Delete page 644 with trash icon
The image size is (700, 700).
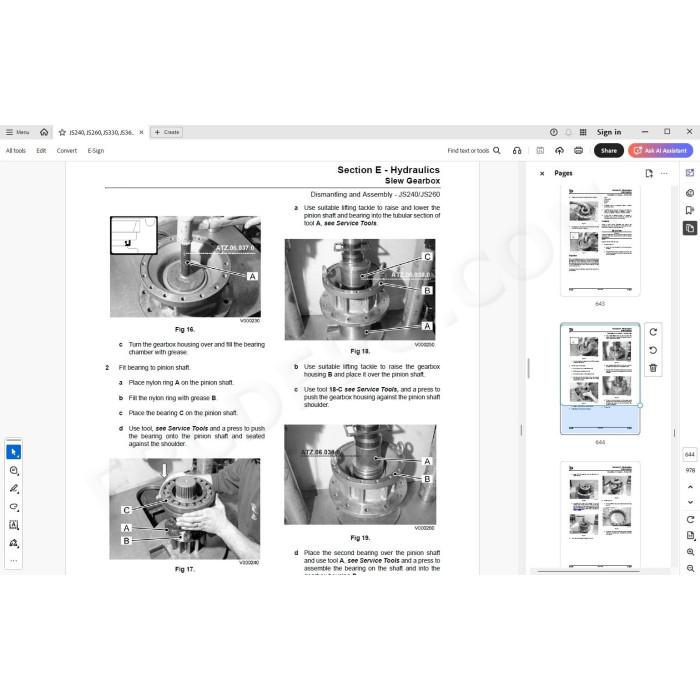click(653, 368)
